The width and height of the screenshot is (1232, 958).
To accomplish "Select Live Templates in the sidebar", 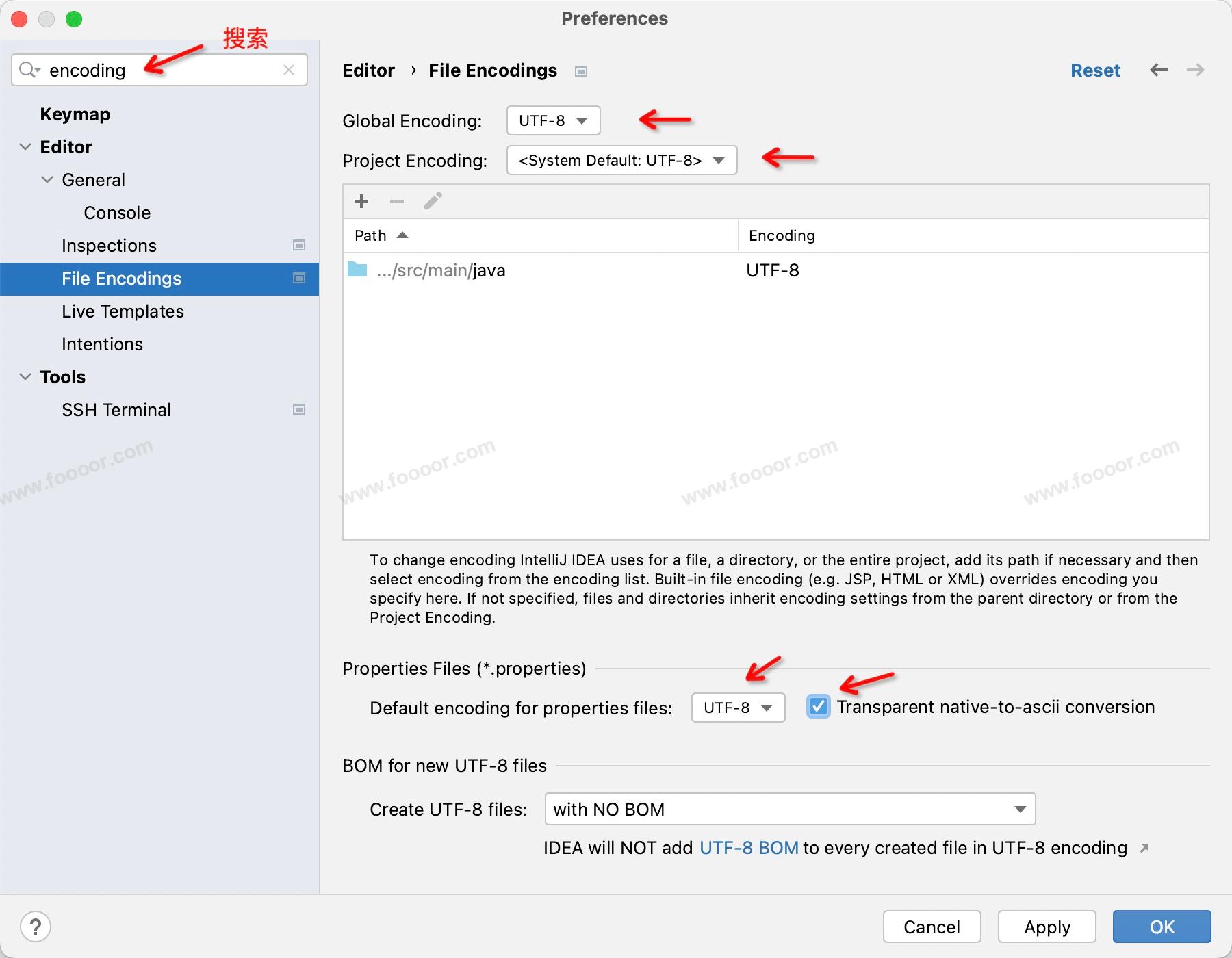I will point(123,311).
